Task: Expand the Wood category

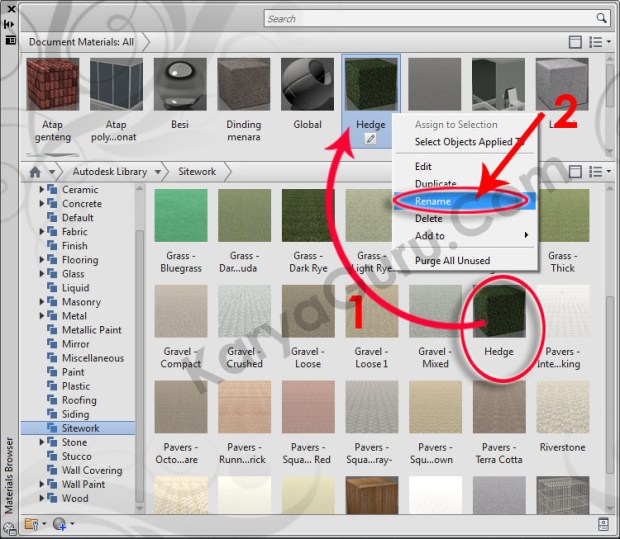Action: (42, 498)
